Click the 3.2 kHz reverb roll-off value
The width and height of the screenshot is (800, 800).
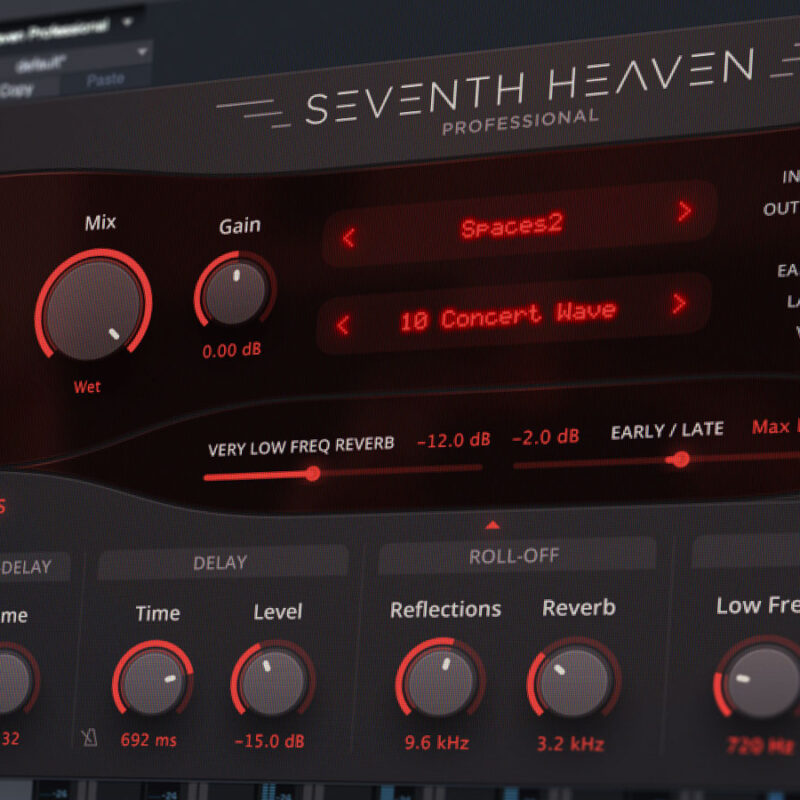(x=570, y=744)
